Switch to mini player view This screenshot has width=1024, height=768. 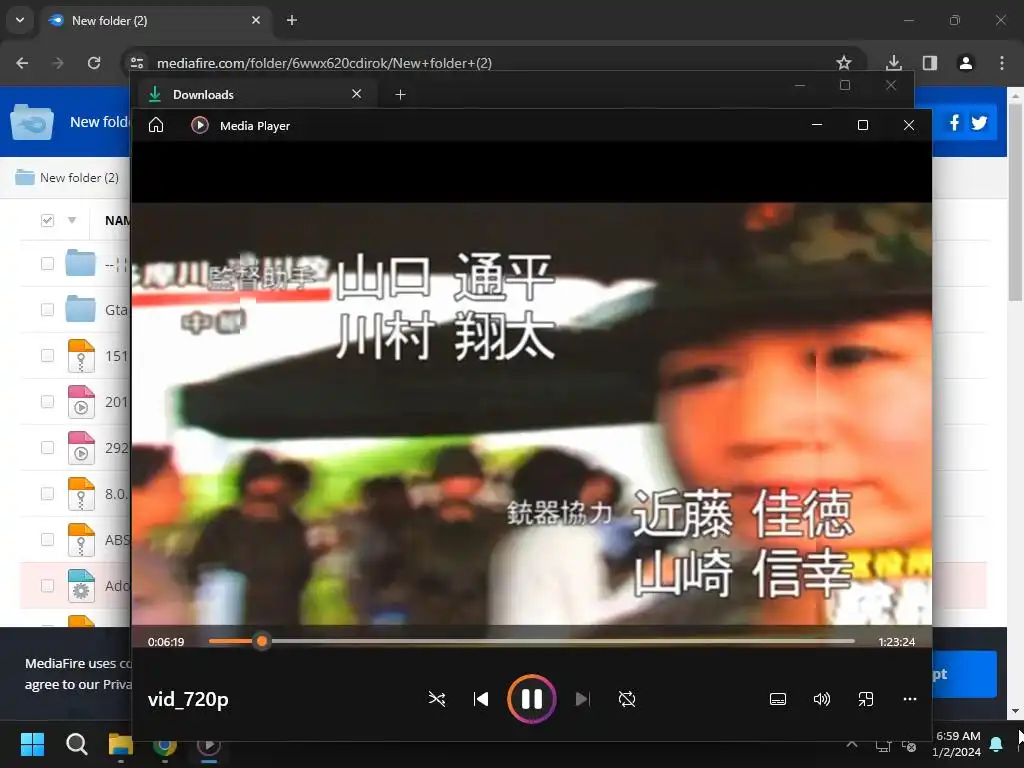(865, 699)
